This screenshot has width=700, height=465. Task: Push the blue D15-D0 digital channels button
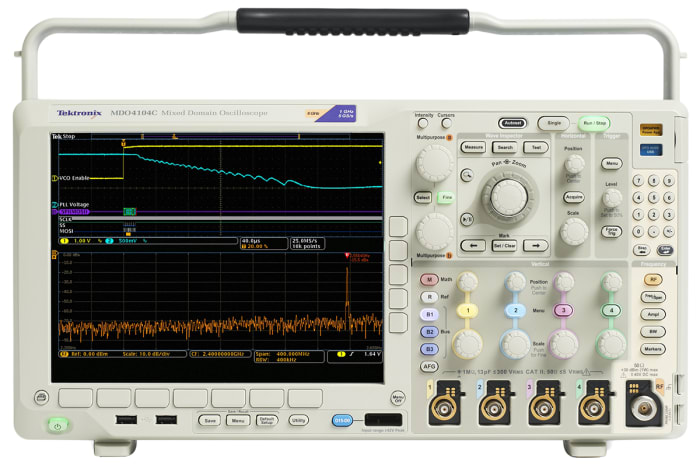[x=342, y=420]
